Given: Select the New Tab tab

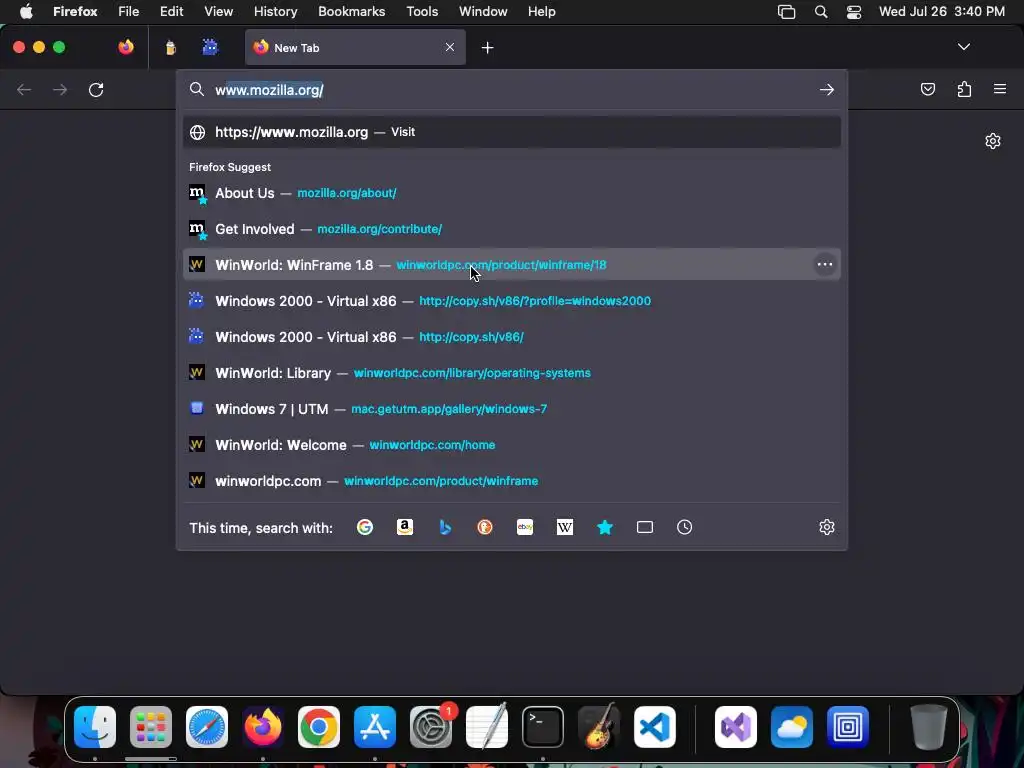Looking at the screenshot, I should pos(355,48).
